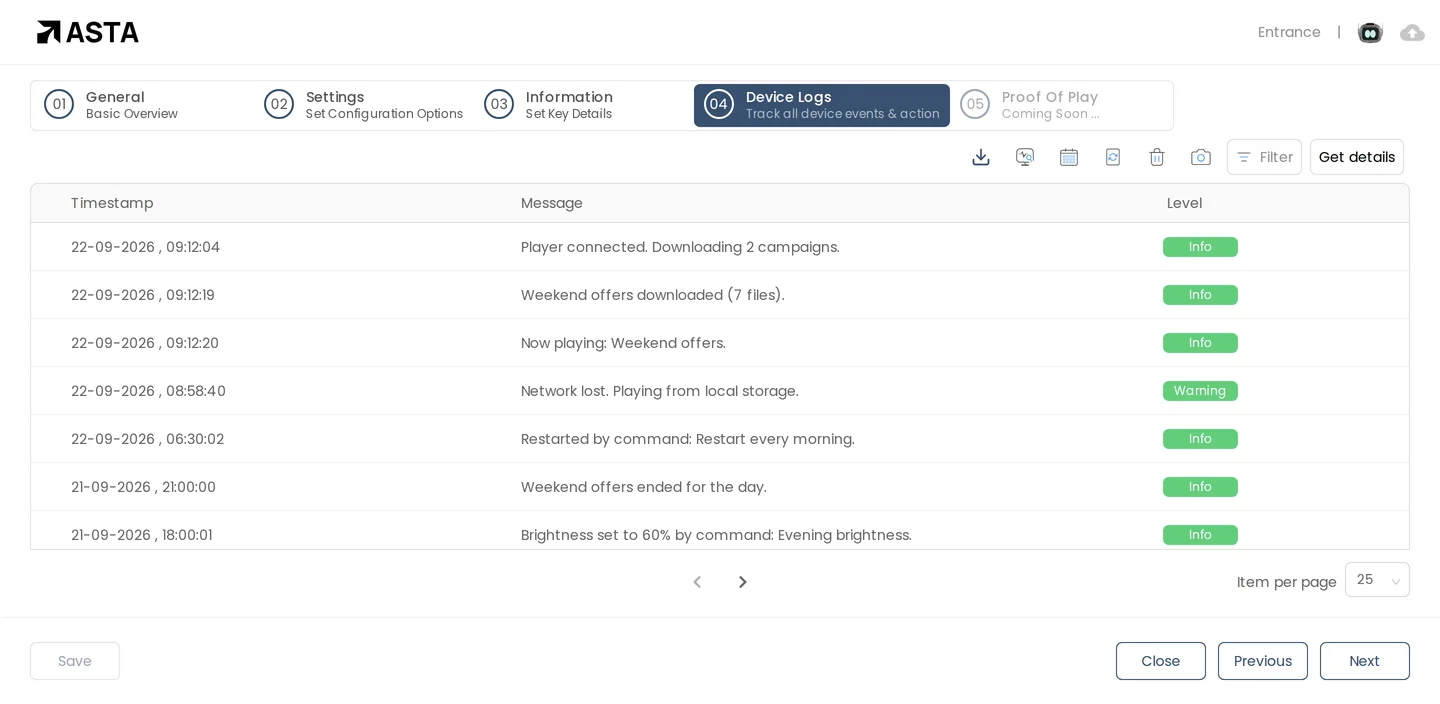Select the 'Now playing: Weekend offers.' message
The width and height of the screenshot is (1440, 704).
(x=623, y=343)
